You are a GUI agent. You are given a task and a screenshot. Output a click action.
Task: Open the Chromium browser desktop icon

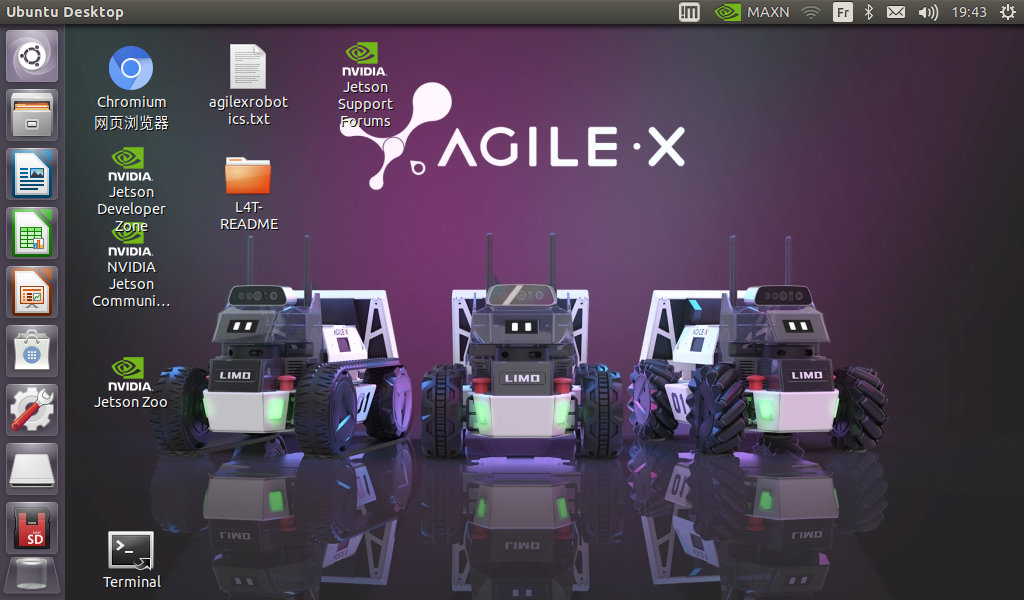coord(131,88)
